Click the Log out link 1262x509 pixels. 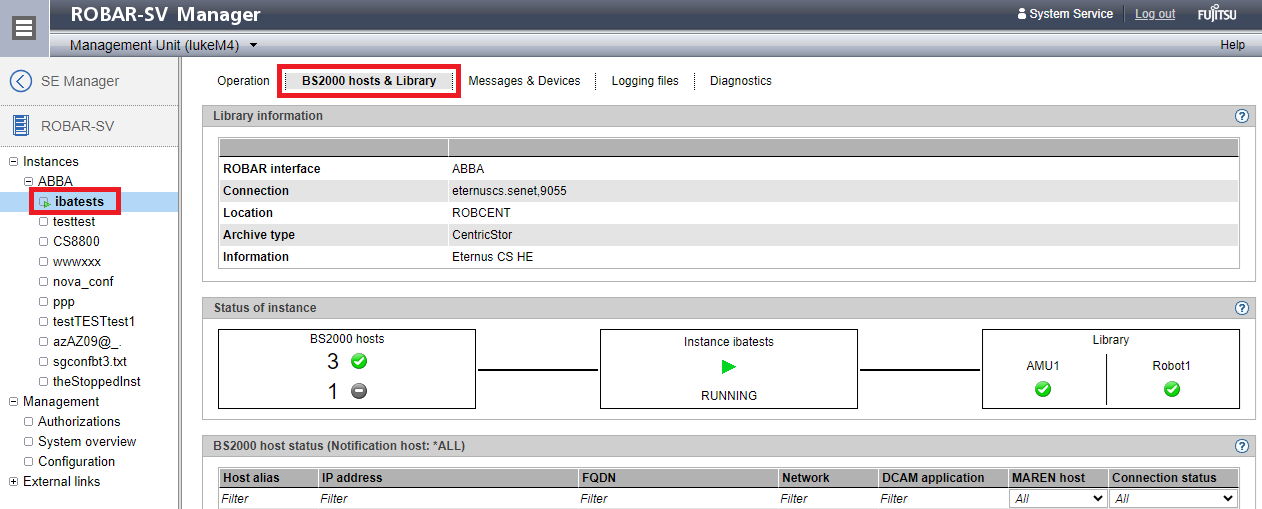click(1155, 14)
